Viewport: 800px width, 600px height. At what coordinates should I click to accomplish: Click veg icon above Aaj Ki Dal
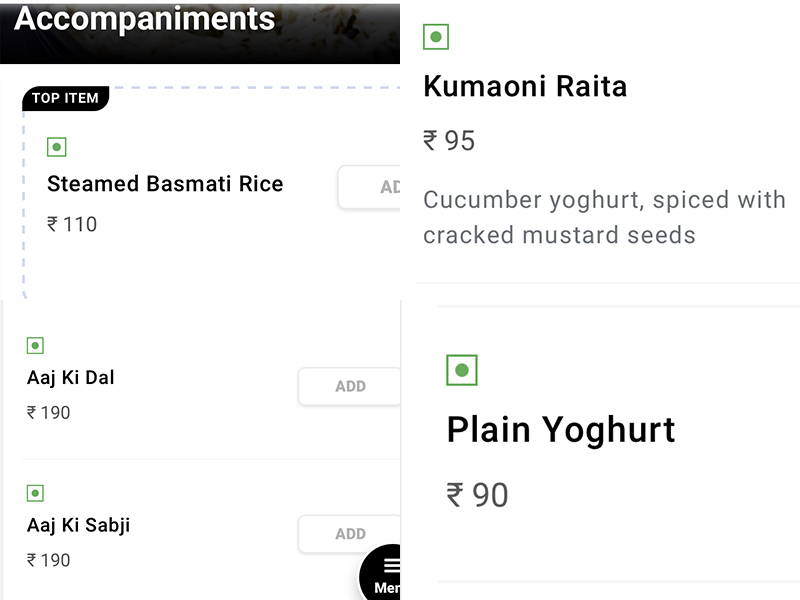coord(35,346)
